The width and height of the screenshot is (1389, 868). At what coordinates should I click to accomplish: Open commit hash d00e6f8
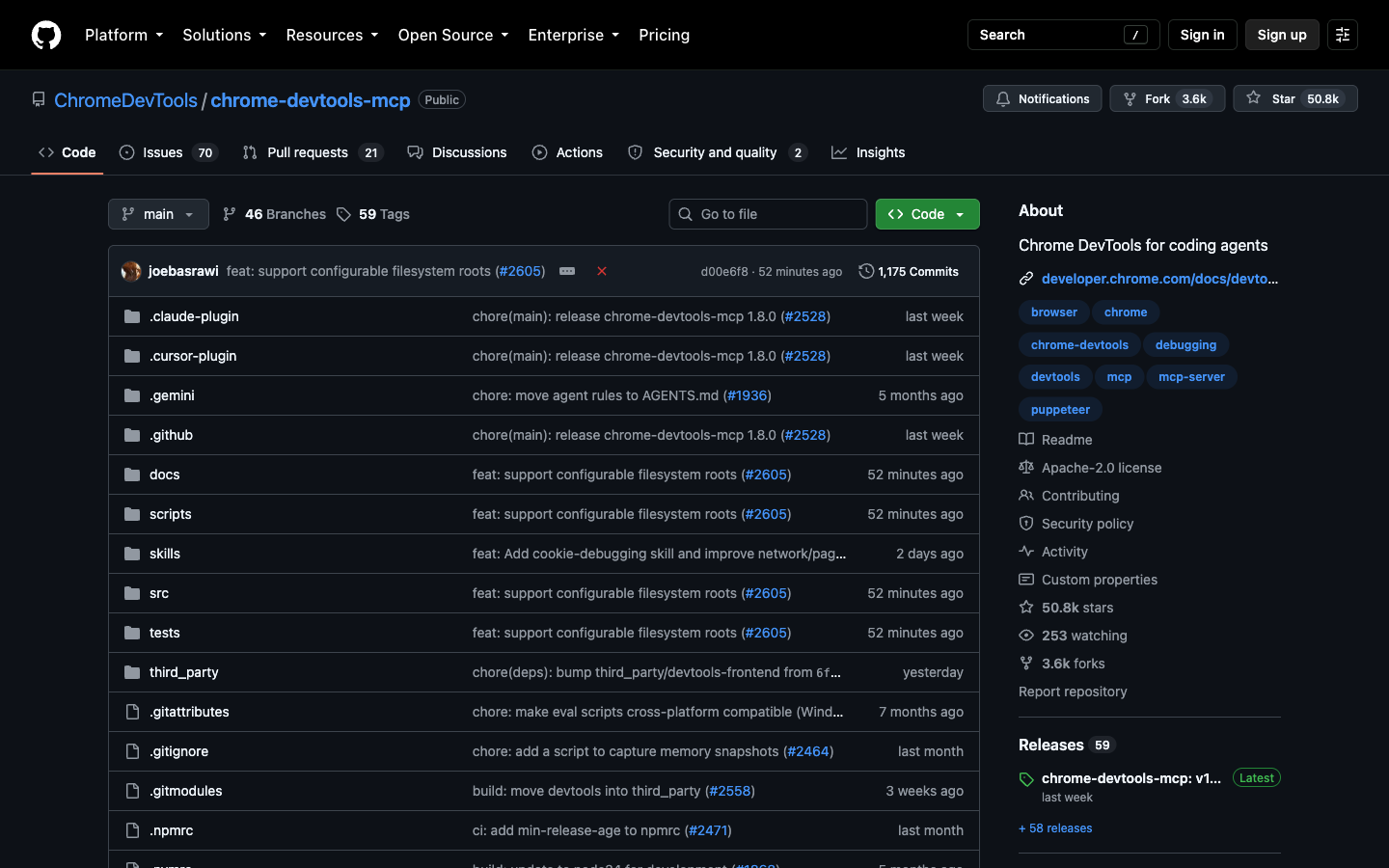coord(724,272)
